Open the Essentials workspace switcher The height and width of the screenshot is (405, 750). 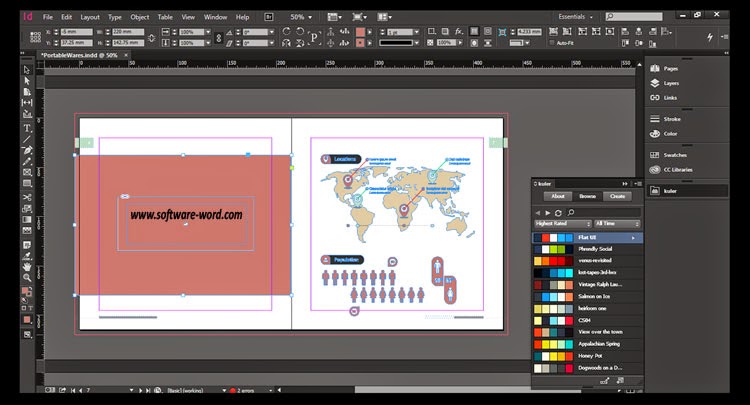click(x=575, y=17)
